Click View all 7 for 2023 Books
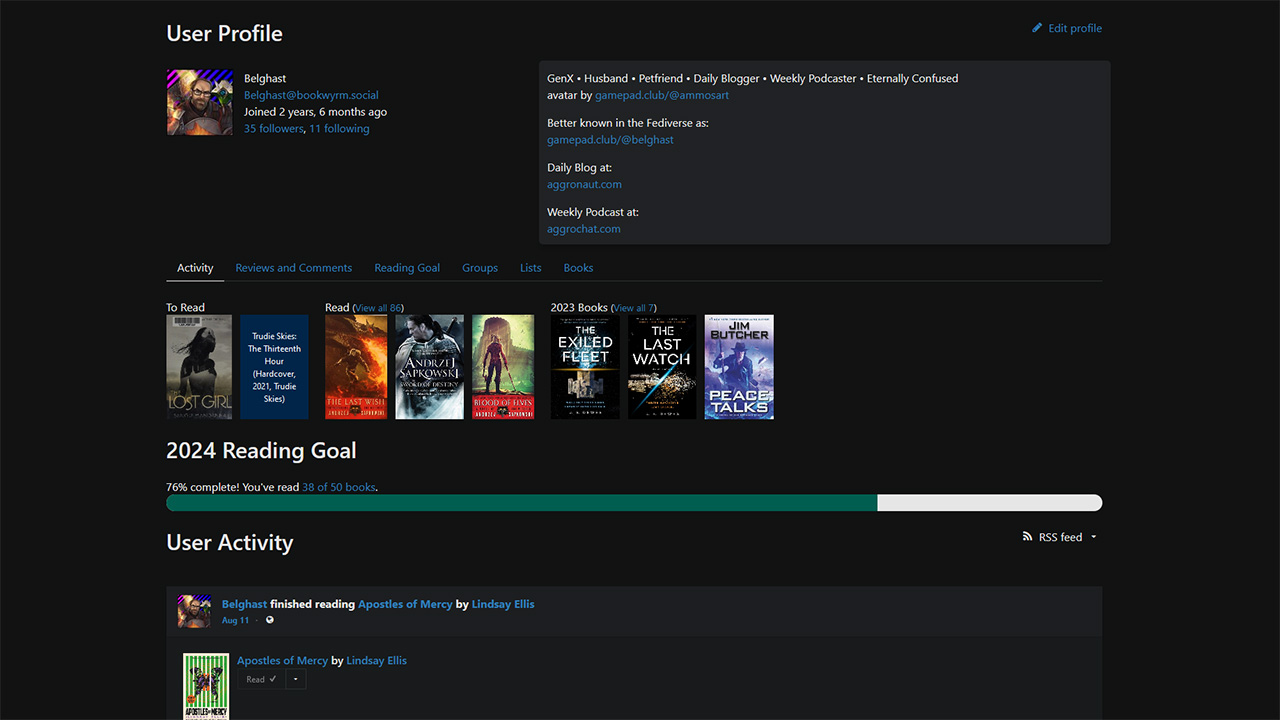 tap(633, 308)
